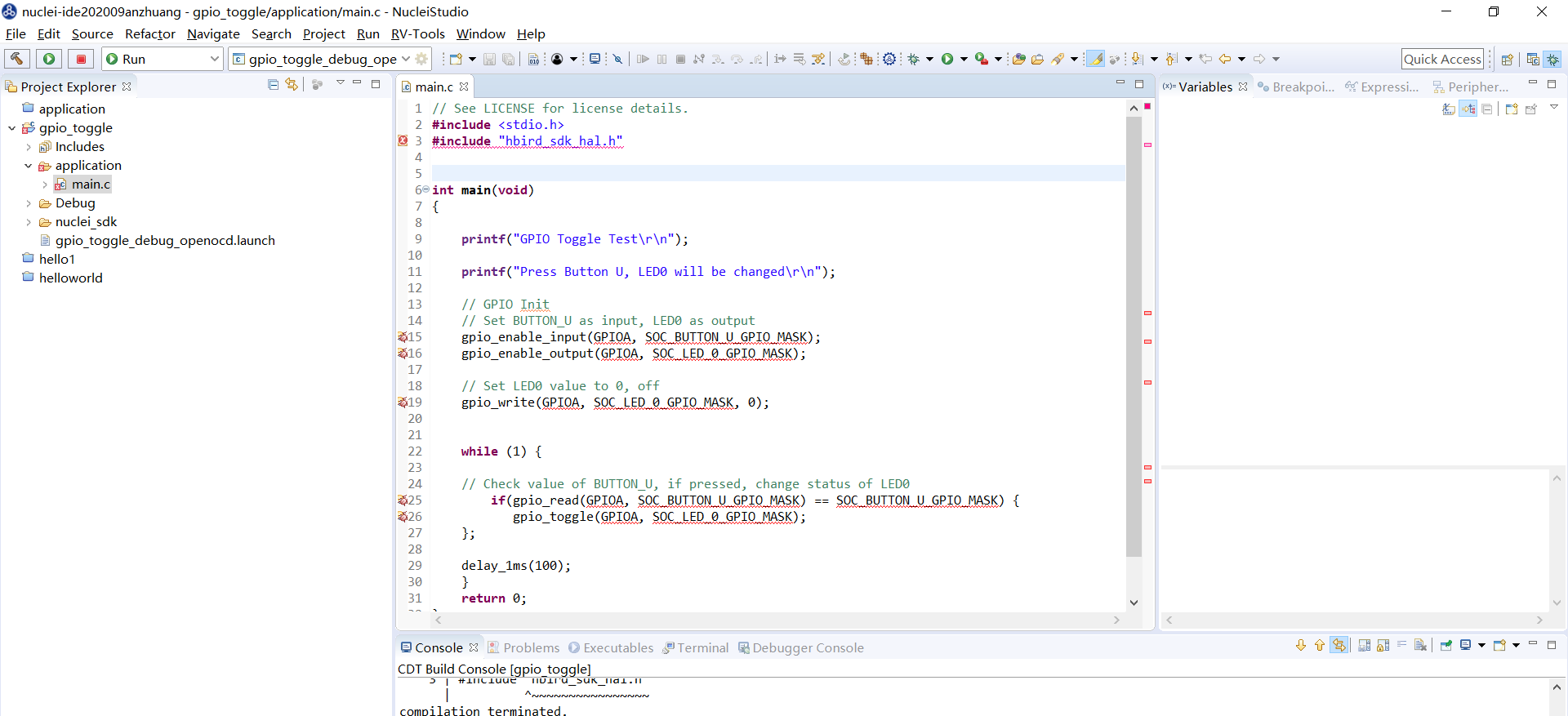
Task: Click red error marker in overview ruler top
Action: pos(1147,106)
